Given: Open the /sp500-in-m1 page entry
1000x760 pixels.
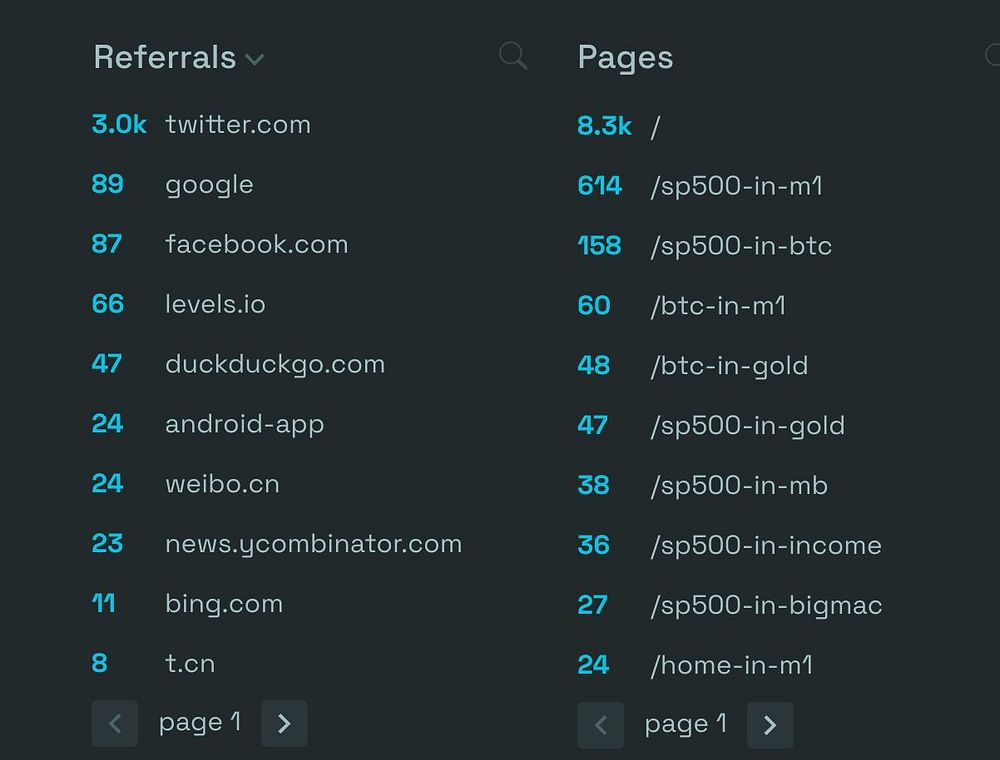Looking at the screenshot, I should click(736, 186).
